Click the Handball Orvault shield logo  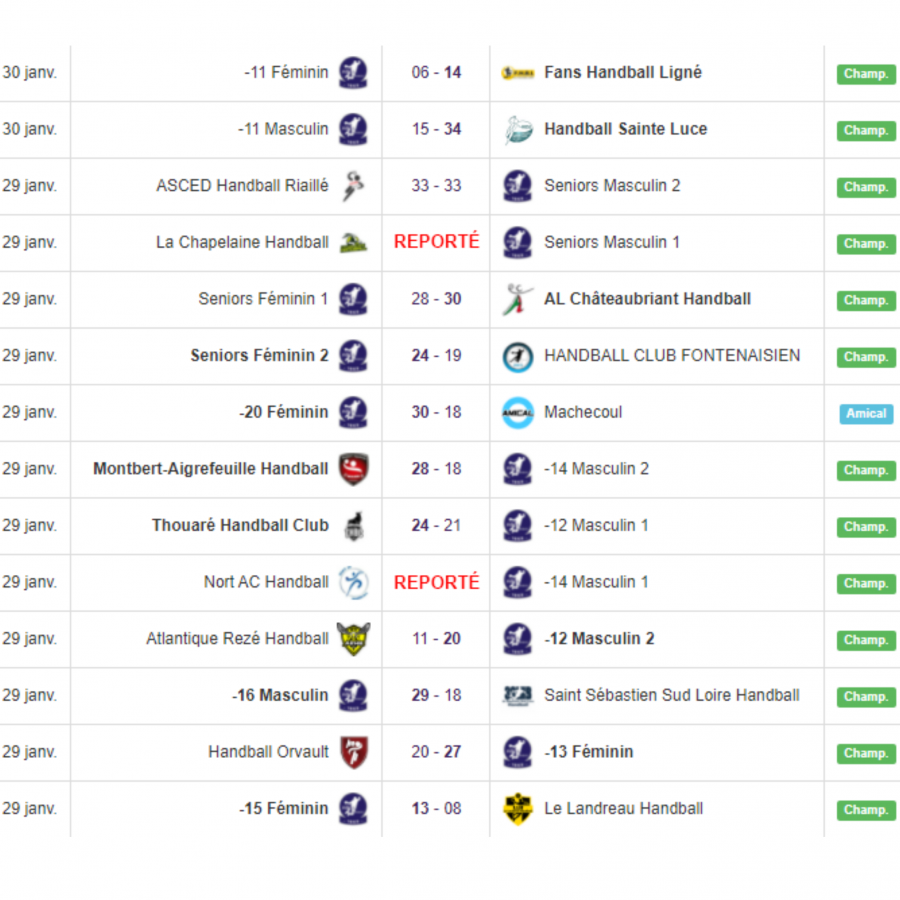click(352, 752)
